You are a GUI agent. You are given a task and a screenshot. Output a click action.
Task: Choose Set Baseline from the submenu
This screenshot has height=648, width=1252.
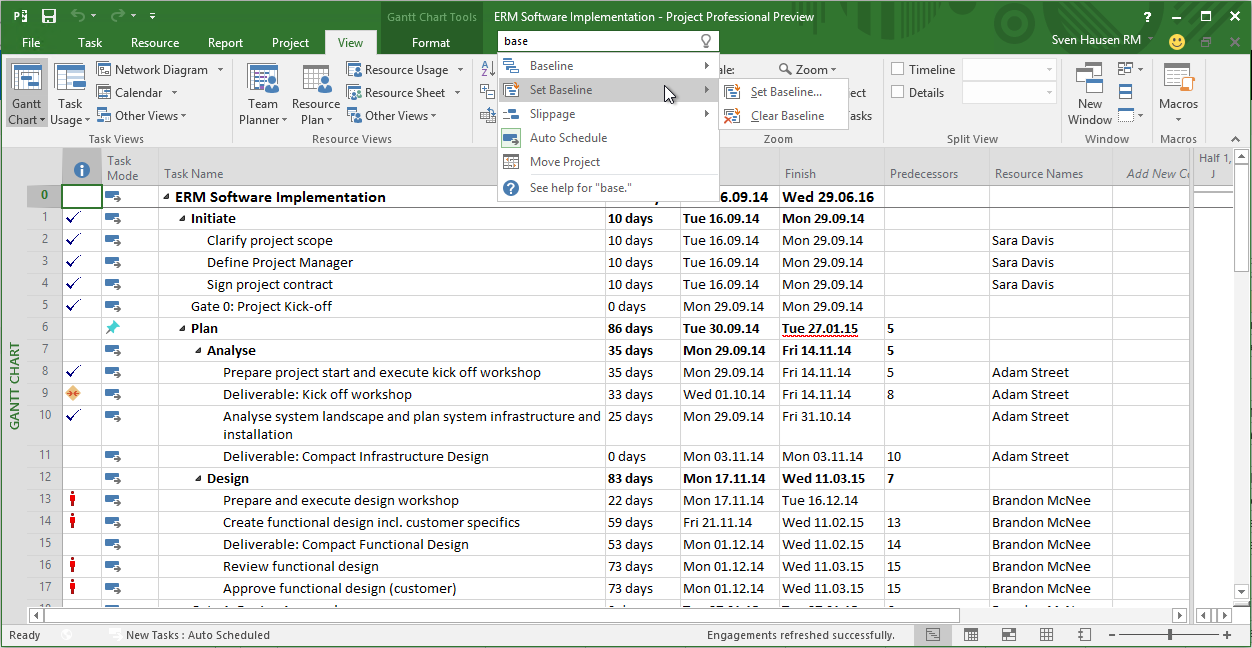pyautogui.click(x=784, y=90)
